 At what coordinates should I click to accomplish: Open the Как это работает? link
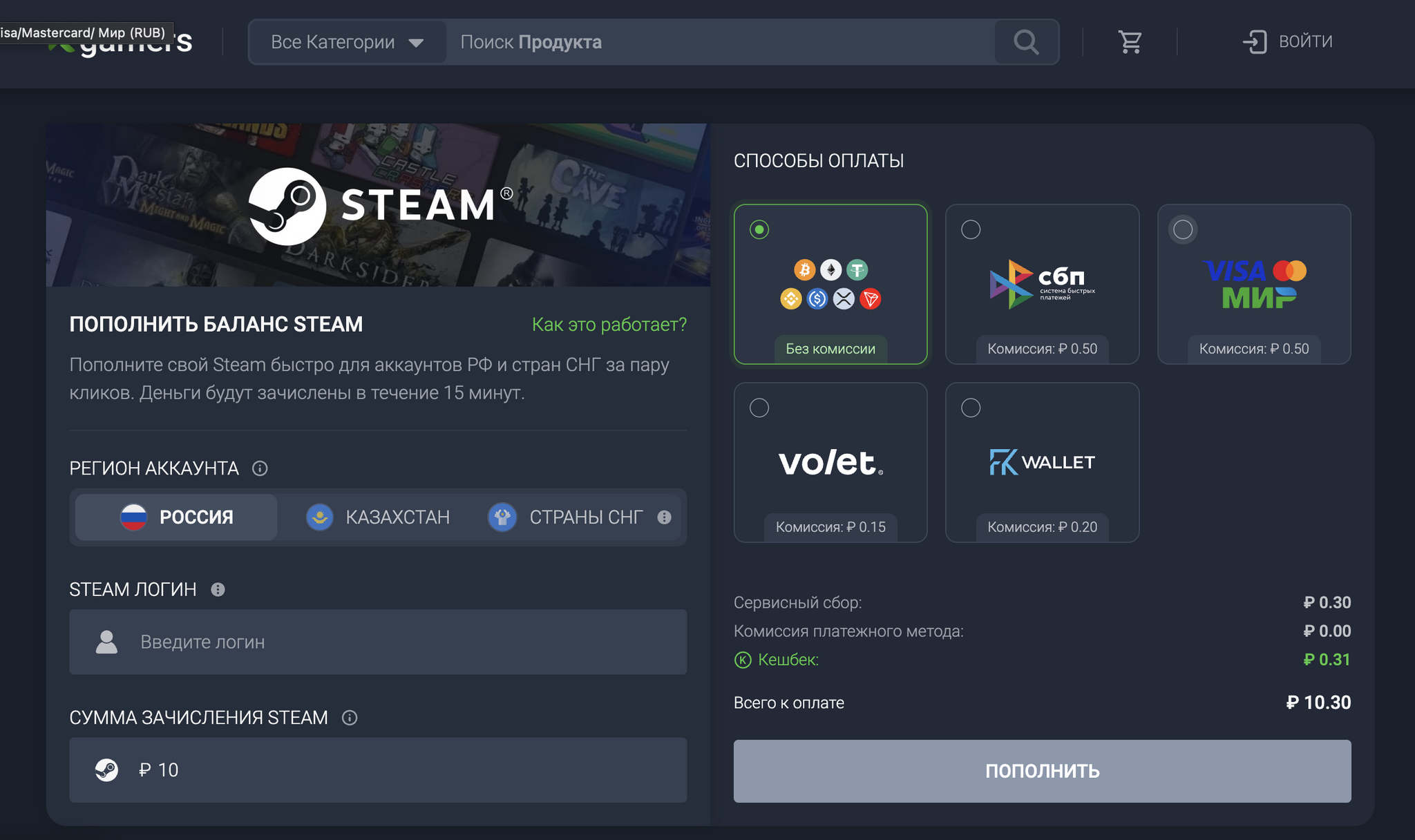tap(609, 324)
